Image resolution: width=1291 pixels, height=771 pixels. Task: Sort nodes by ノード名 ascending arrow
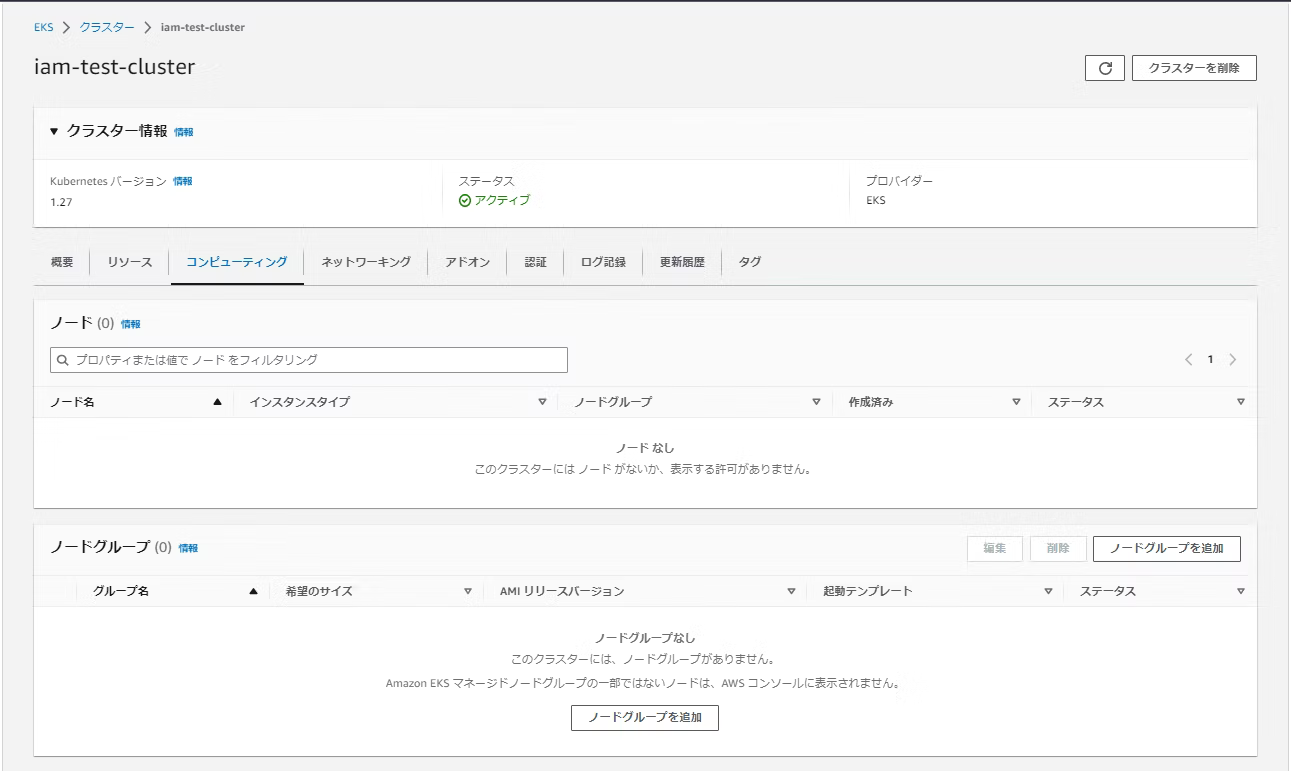tap(217, 402)
